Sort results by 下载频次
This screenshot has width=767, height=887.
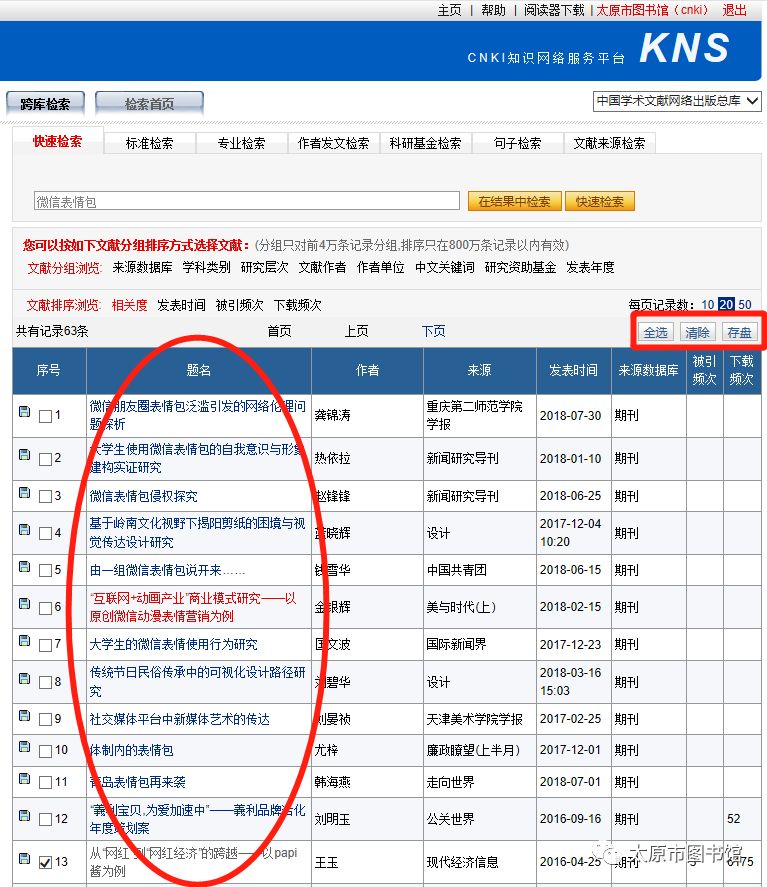(298, 305)
